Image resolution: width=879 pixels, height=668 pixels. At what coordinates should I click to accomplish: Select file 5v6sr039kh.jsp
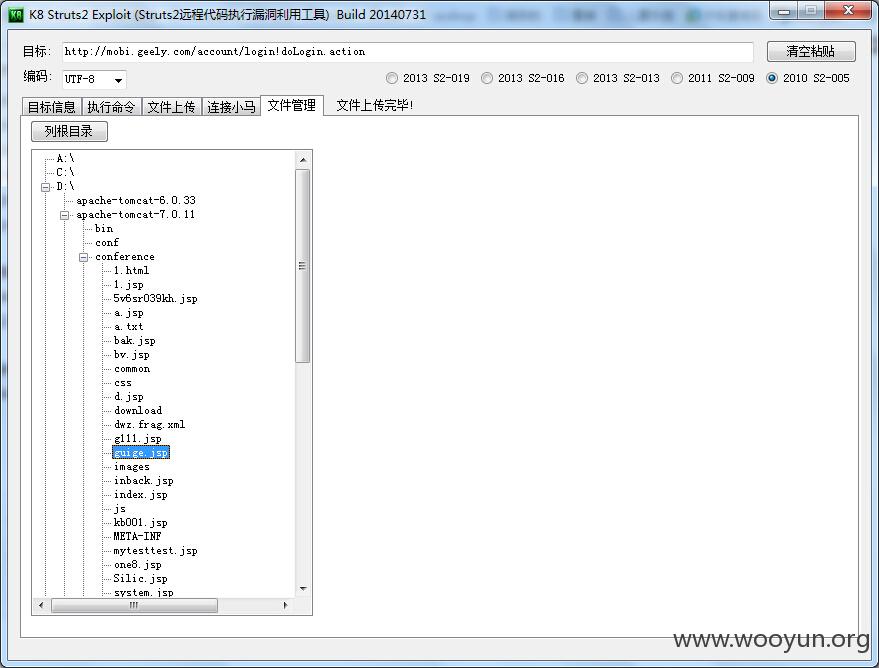click(155, 299)
